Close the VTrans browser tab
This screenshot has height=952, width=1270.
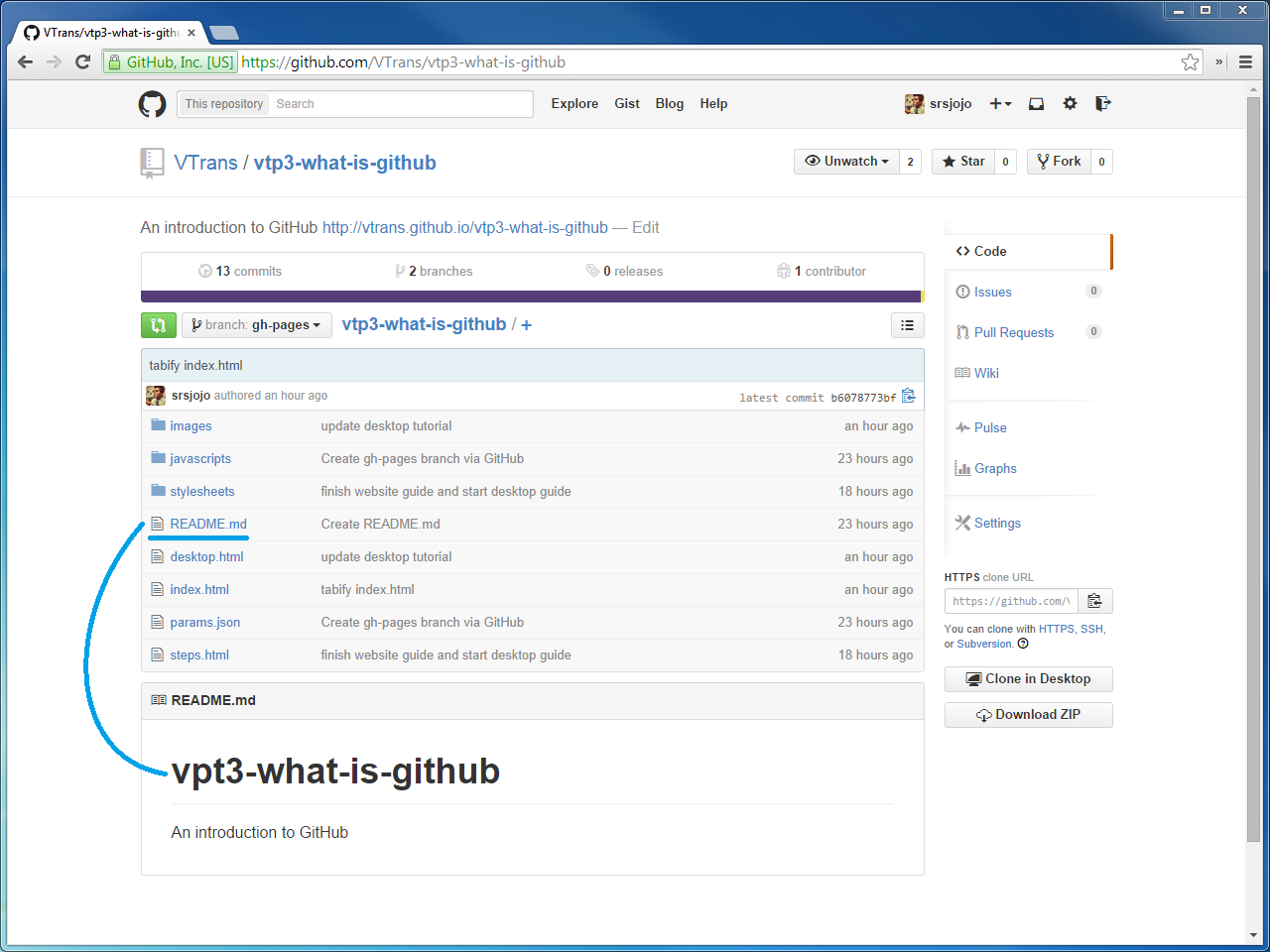point(191,33)
